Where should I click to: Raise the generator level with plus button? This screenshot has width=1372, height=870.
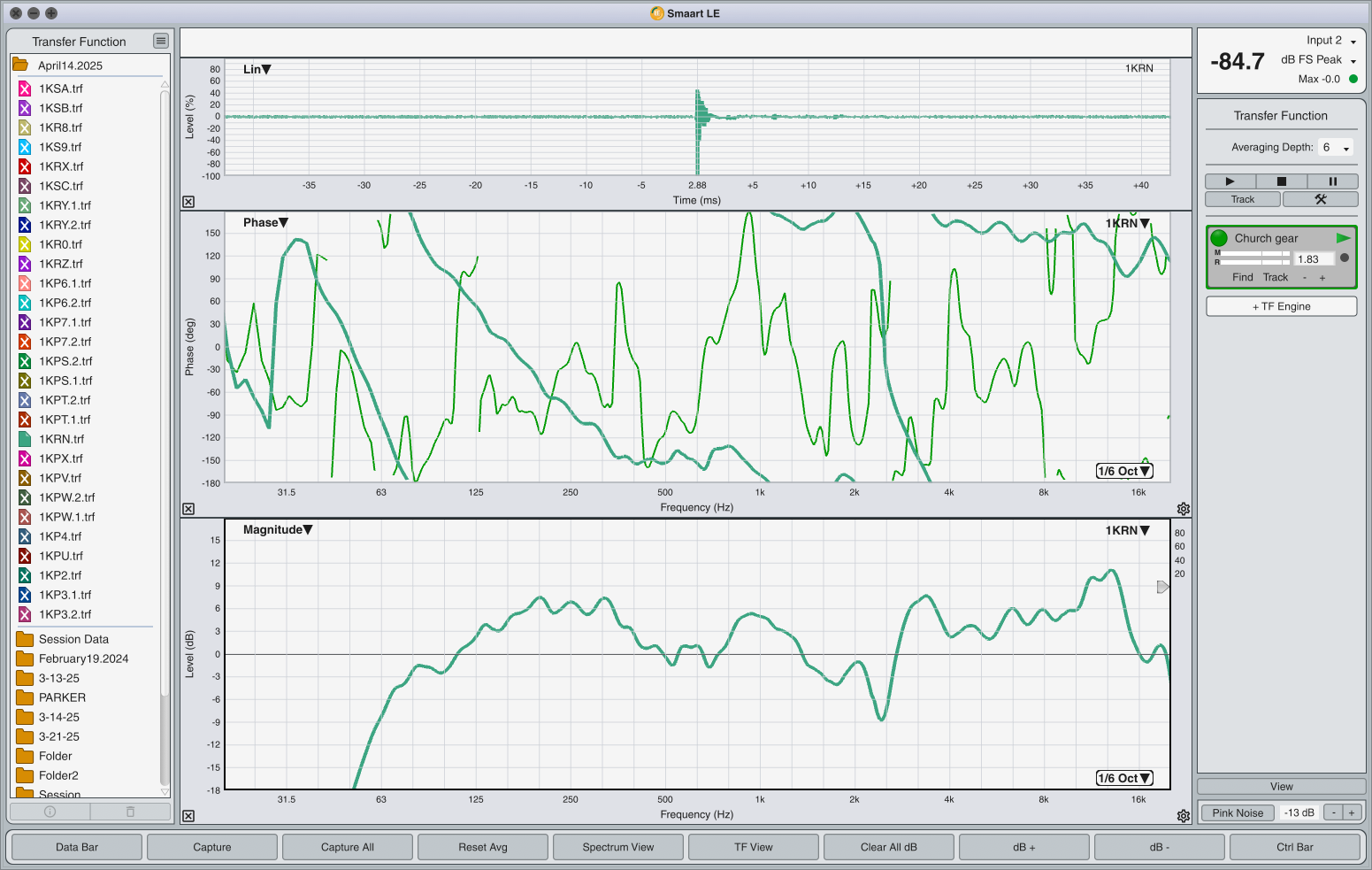point(1352,813)
